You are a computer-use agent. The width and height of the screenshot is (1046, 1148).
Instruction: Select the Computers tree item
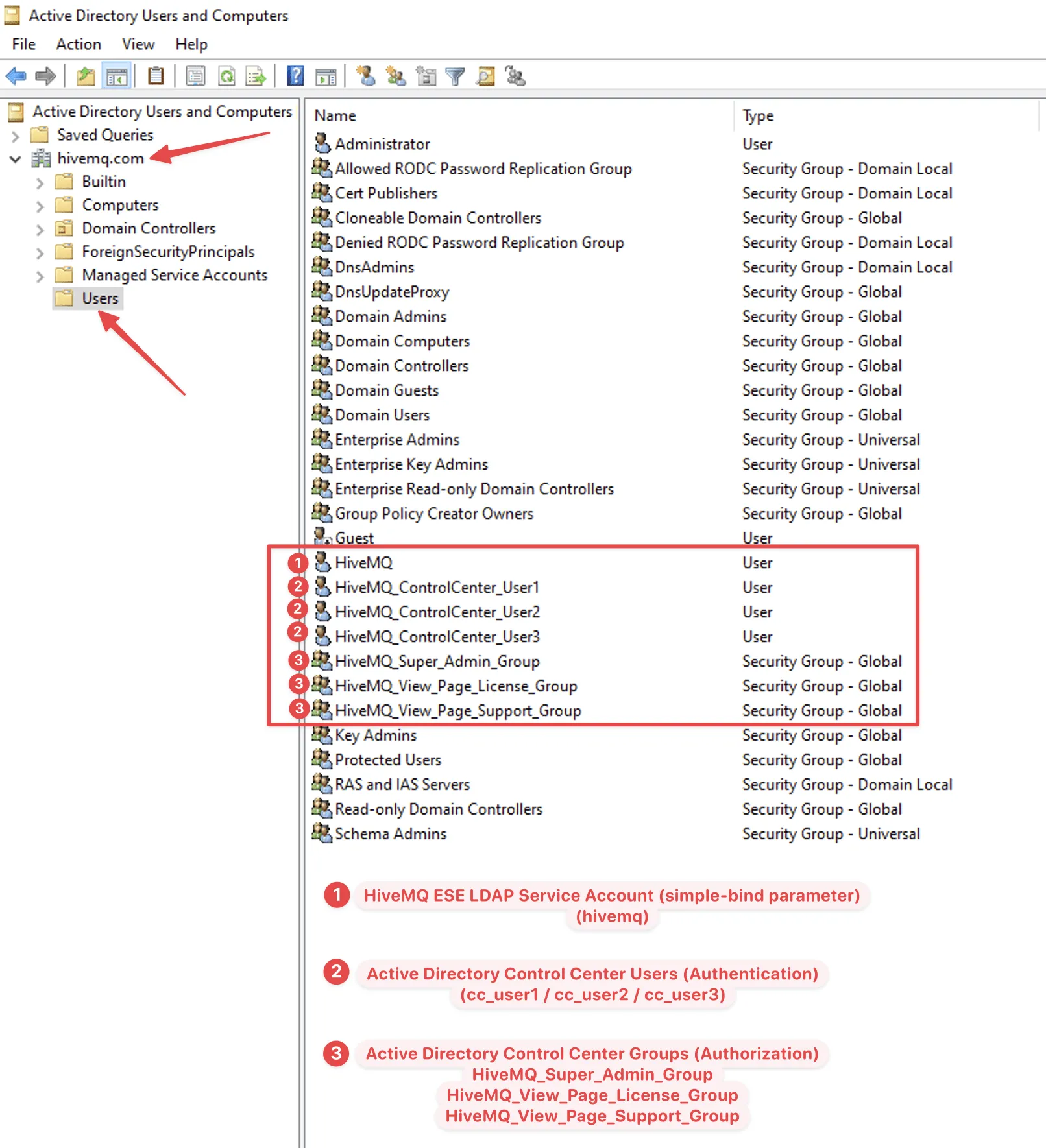coord(120,205)
